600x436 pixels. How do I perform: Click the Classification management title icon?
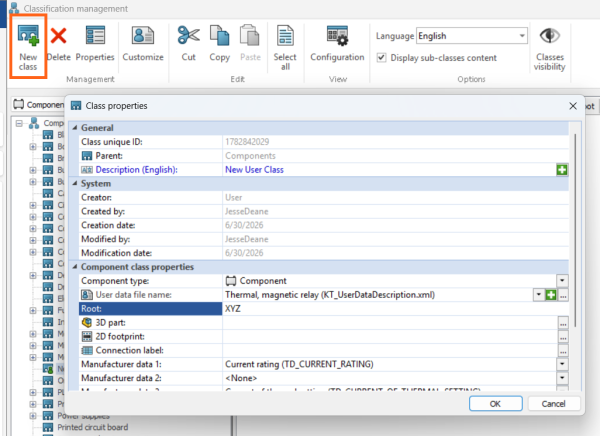click(14, 8)
